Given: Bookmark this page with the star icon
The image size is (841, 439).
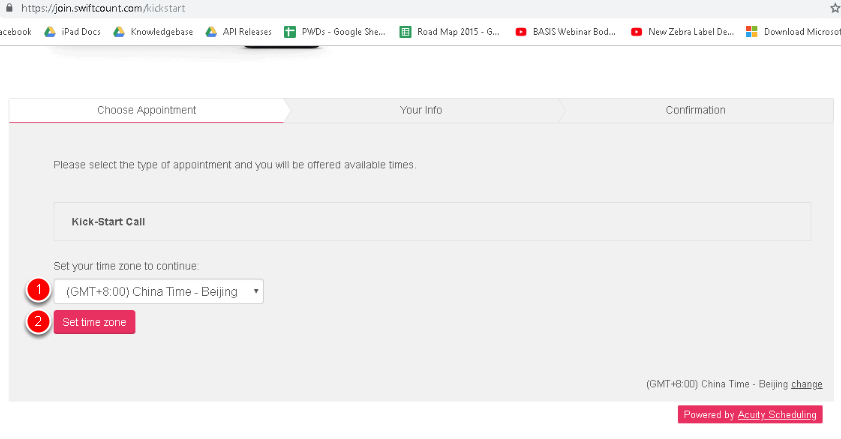Looking at the screenshot, I should click(835, 8).
